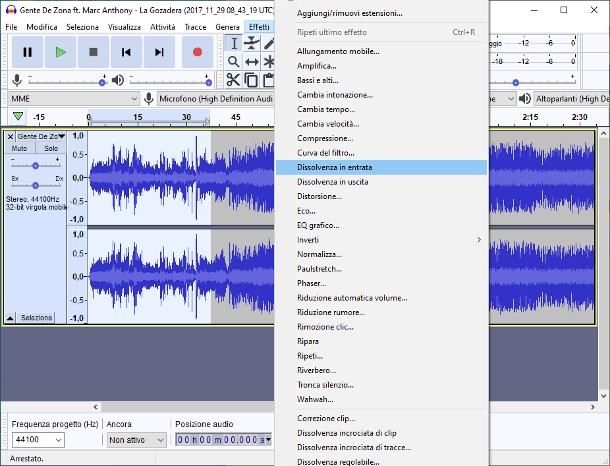Adjust the recording volume slider knob
This screenshot has height=466, width=610.
[102, 82]
